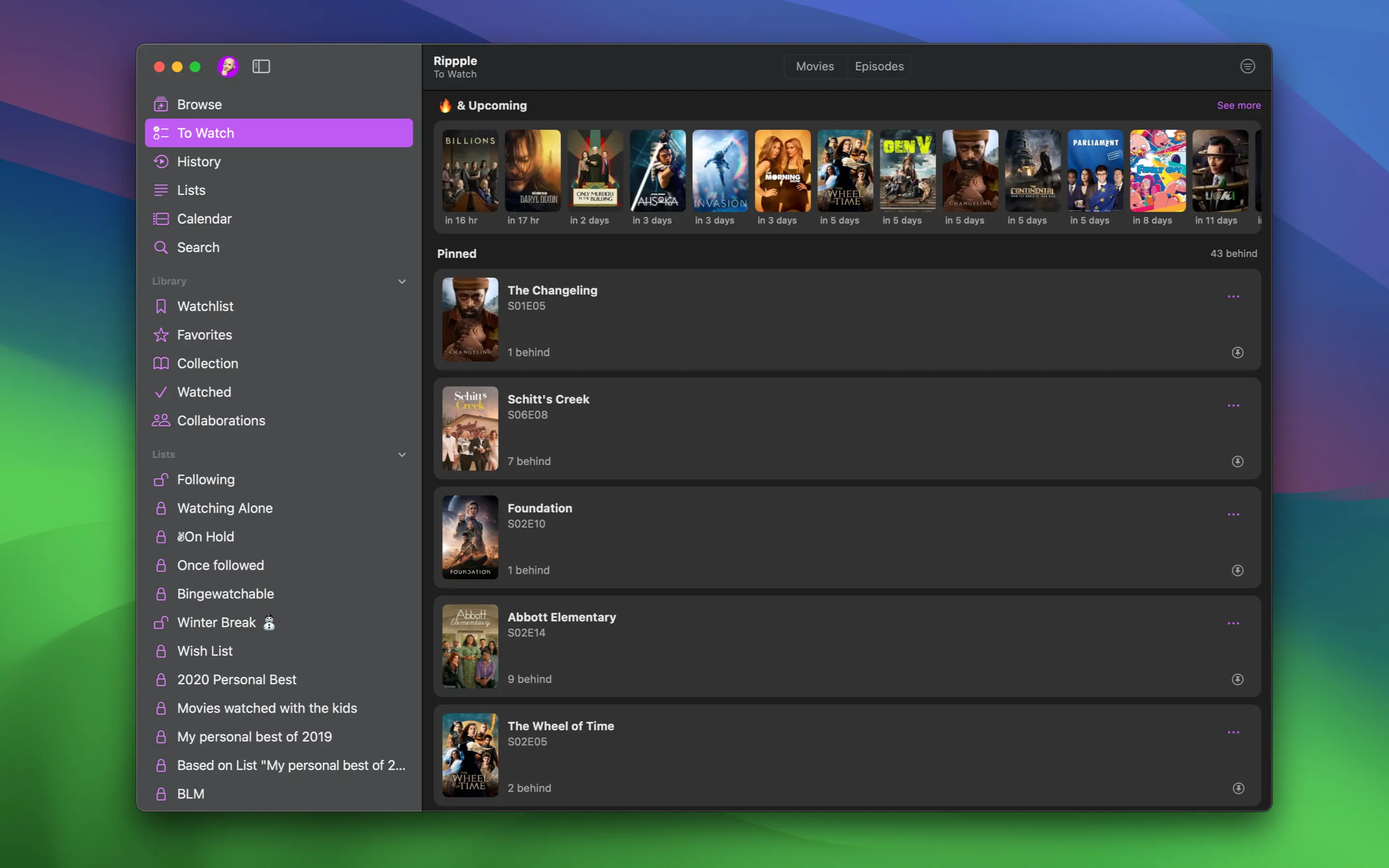
Task: Open more options for Foundation
Action: click(1233, 515)
